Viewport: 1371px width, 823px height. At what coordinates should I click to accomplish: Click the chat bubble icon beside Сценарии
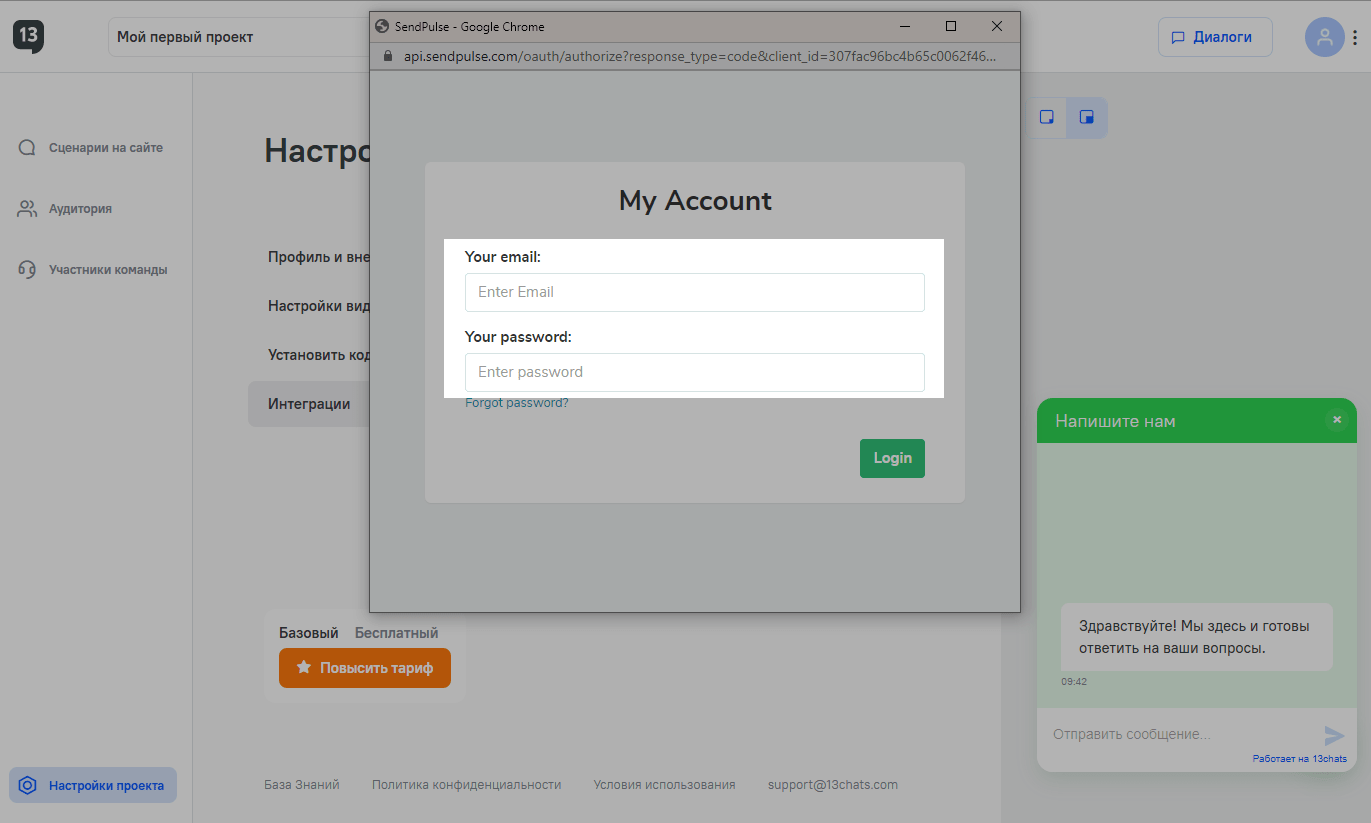27,148
